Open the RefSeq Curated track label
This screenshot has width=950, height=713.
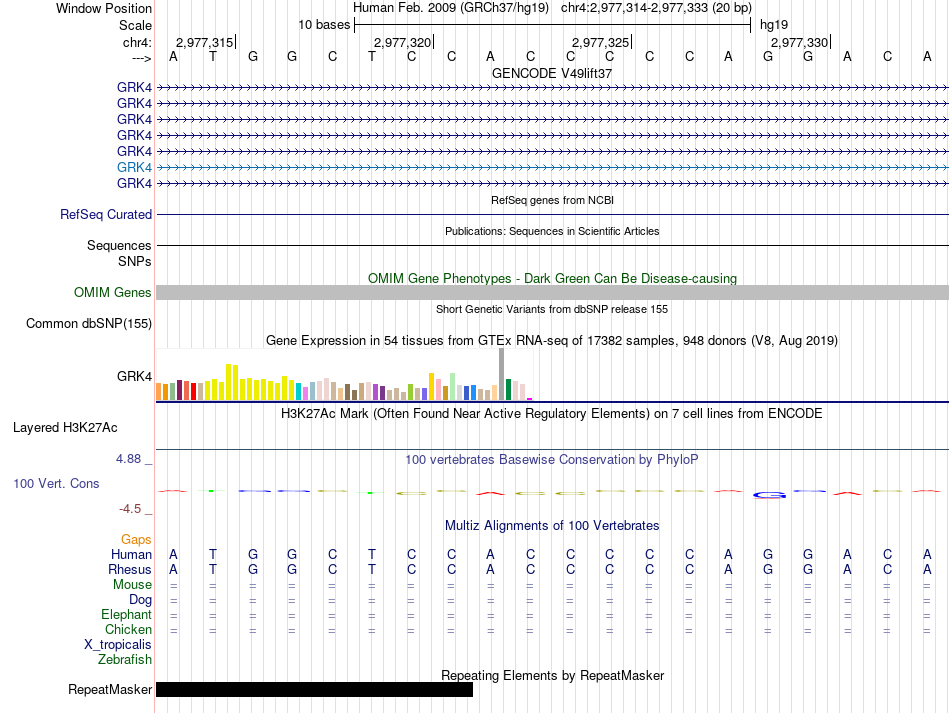[x=106, y=214]
